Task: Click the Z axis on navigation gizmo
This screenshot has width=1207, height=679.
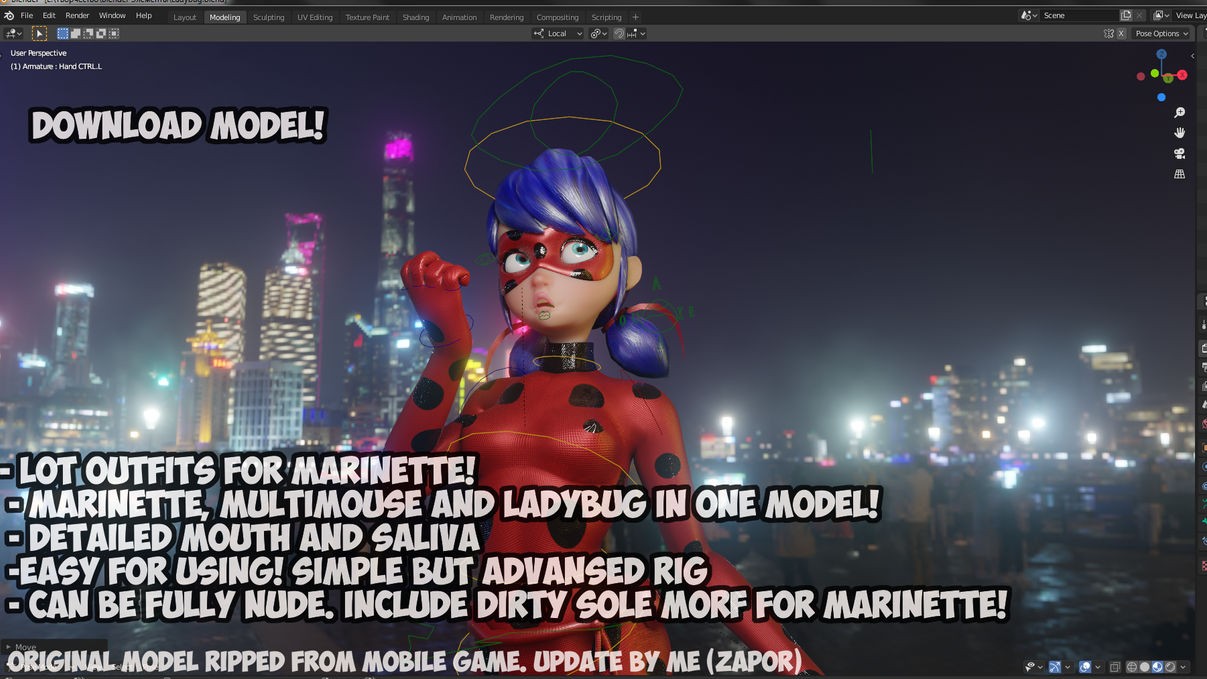Action: click(x=1161, y=54)
